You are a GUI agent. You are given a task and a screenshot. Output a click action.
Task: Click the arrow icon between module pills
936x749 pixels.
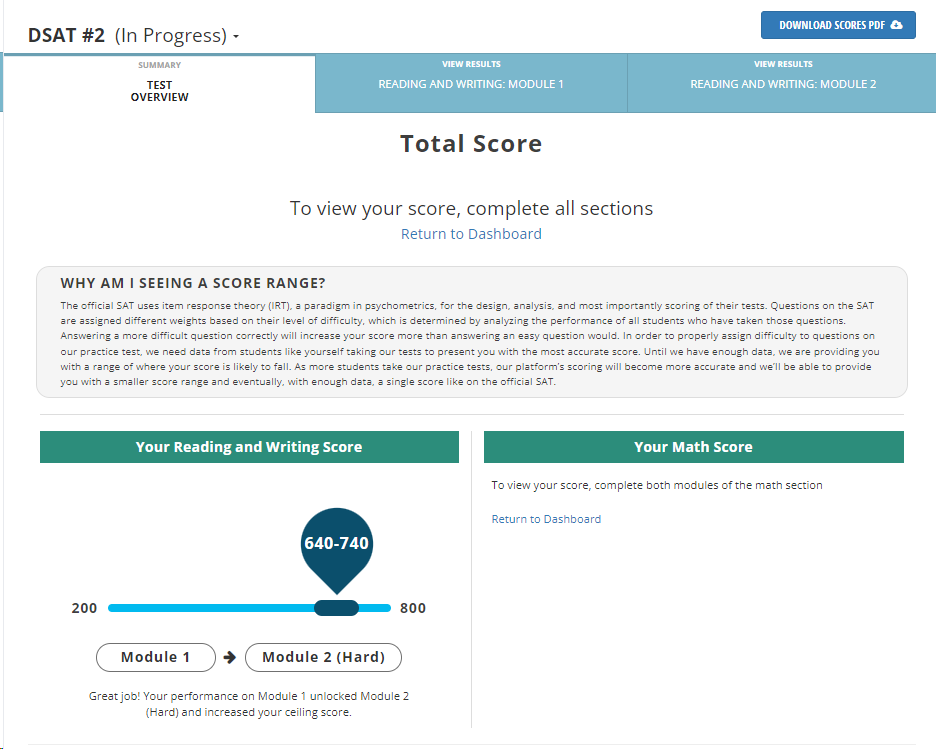pyautogui.click(x=230, y=657)
